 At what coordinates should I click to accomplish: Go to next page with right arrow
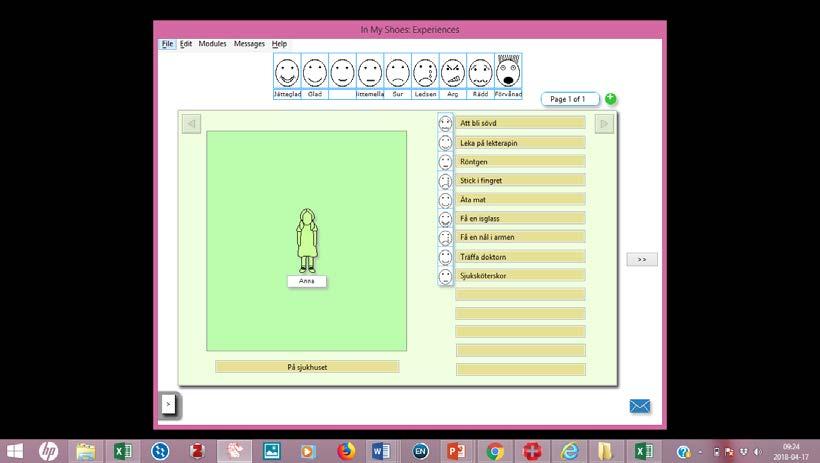point(604,124)
